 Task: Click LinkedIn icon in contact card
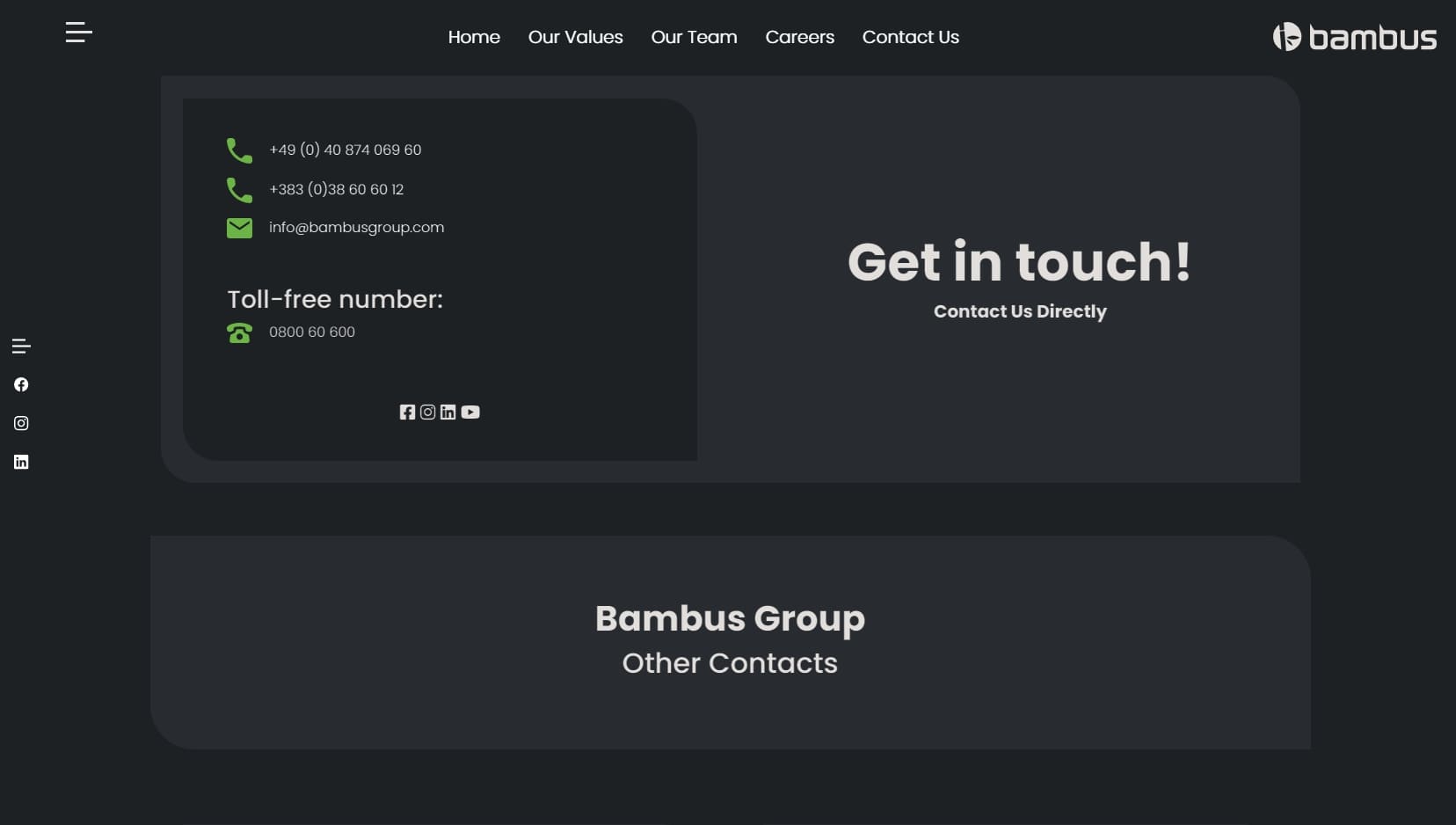pos(448,412)
